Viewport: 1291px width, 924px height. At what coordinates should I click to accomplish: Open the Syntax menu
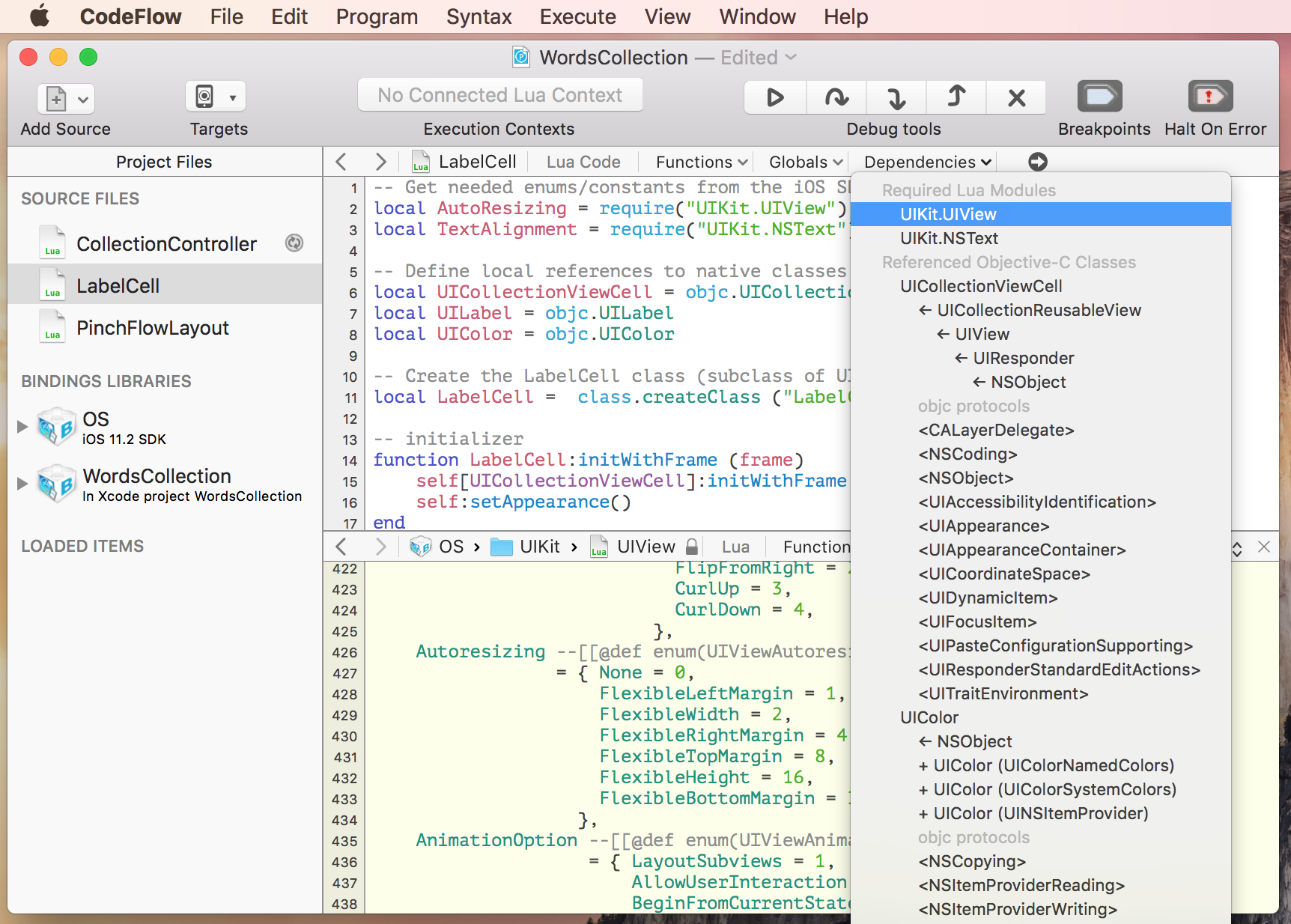tap(479, 16)
